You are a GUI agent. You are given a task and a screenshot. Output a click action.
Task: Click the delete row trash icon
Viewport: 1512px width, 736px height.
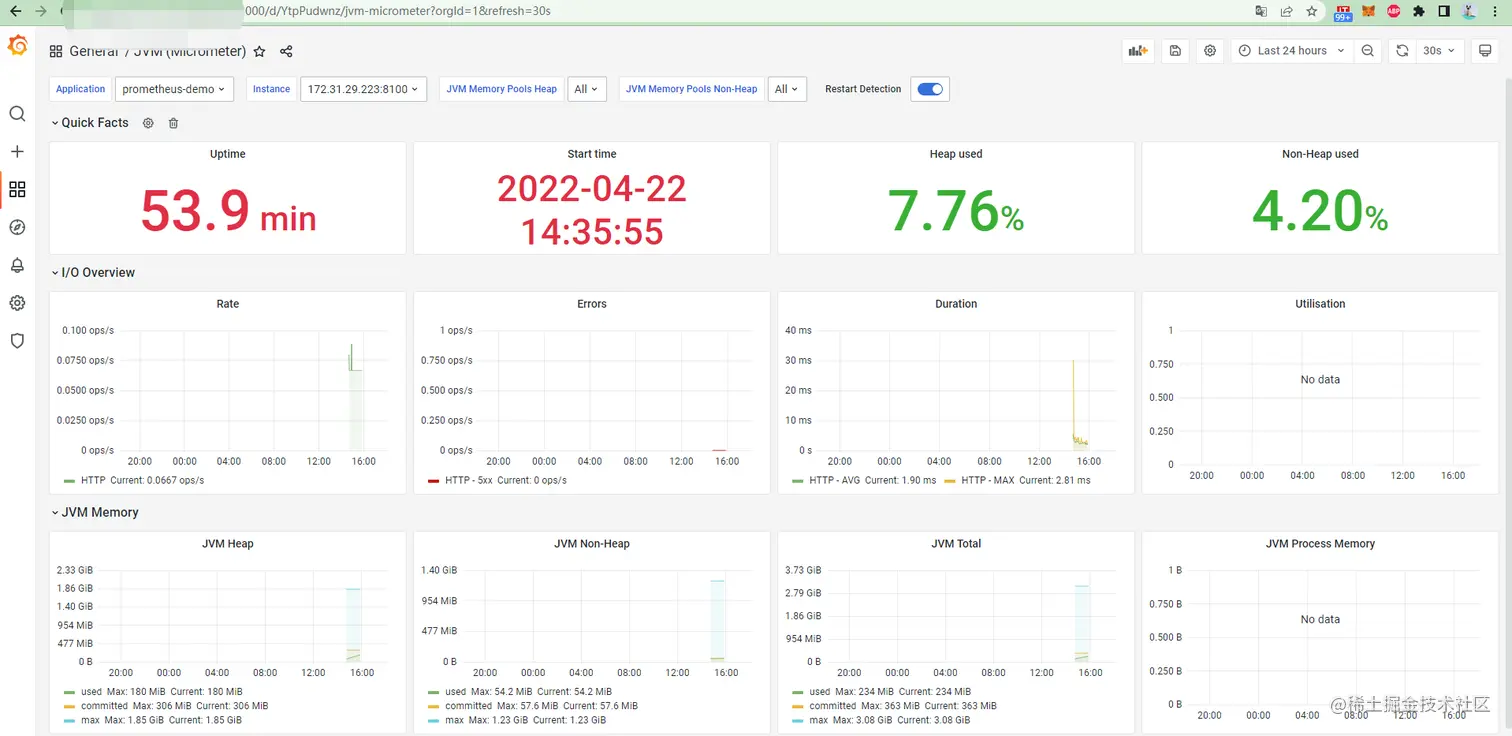[x=173, y=122]
